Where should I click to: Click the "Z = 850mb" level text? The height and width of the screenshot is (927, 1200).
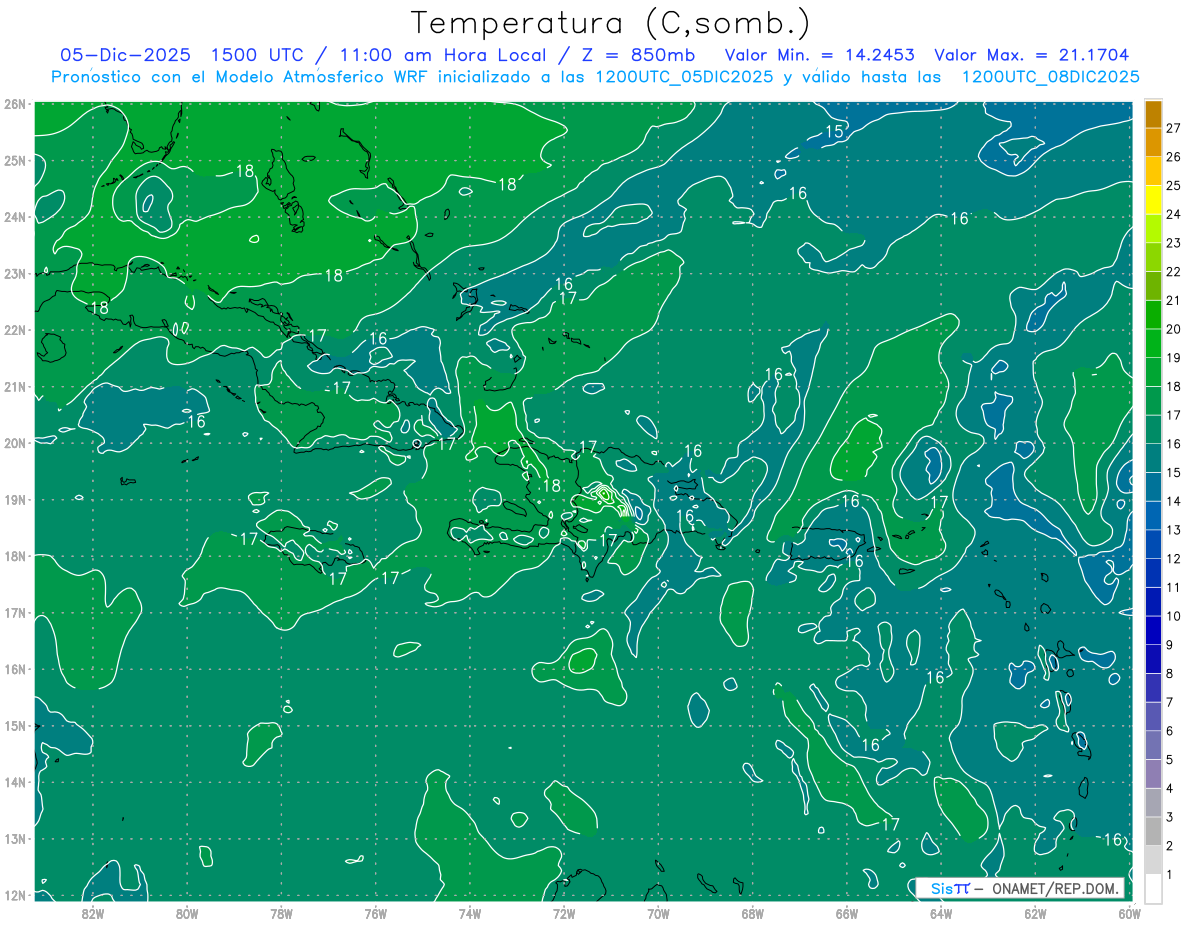click(x=640, y=55)
